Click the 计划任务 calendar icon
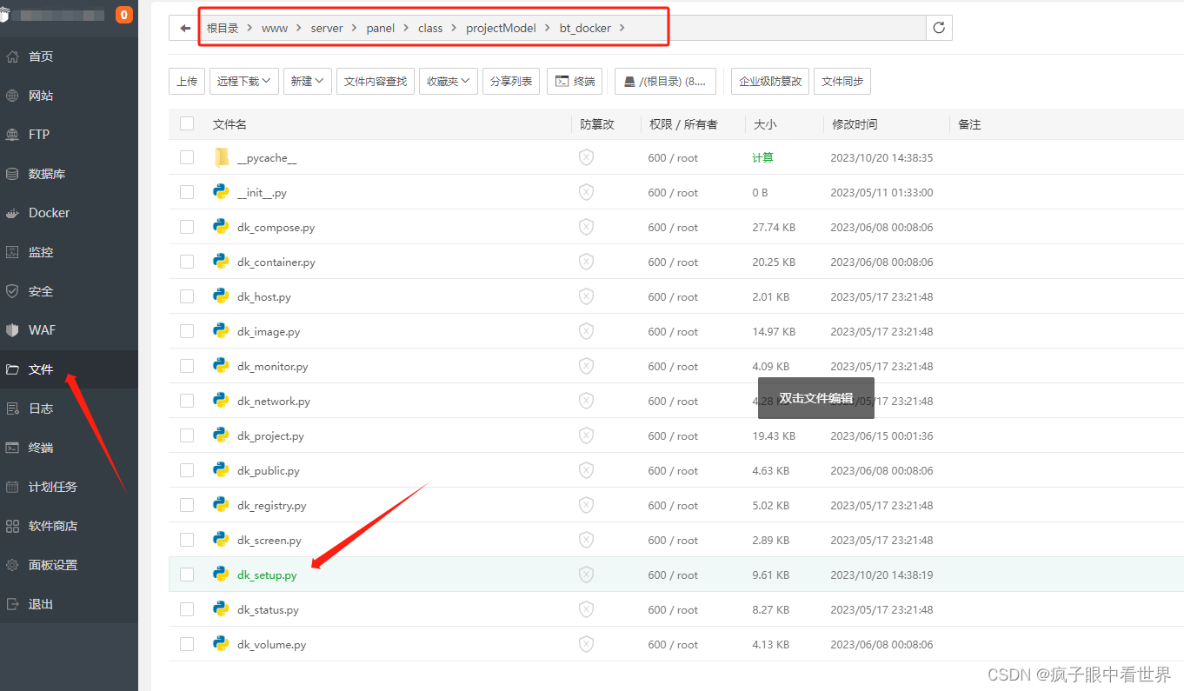1184x691 pixels. [x=12, y=487]
